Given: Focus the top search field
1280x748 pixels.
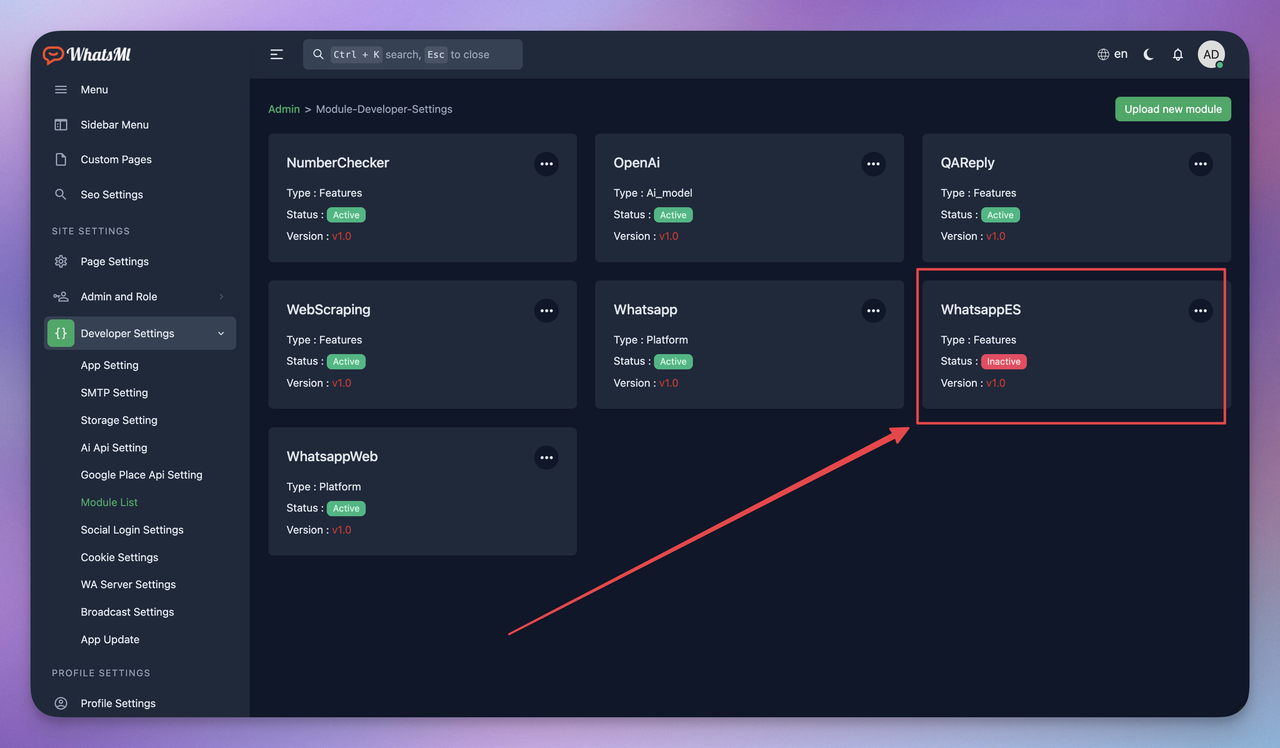Looking at the screenshot, I should click(x=412, y=54).
